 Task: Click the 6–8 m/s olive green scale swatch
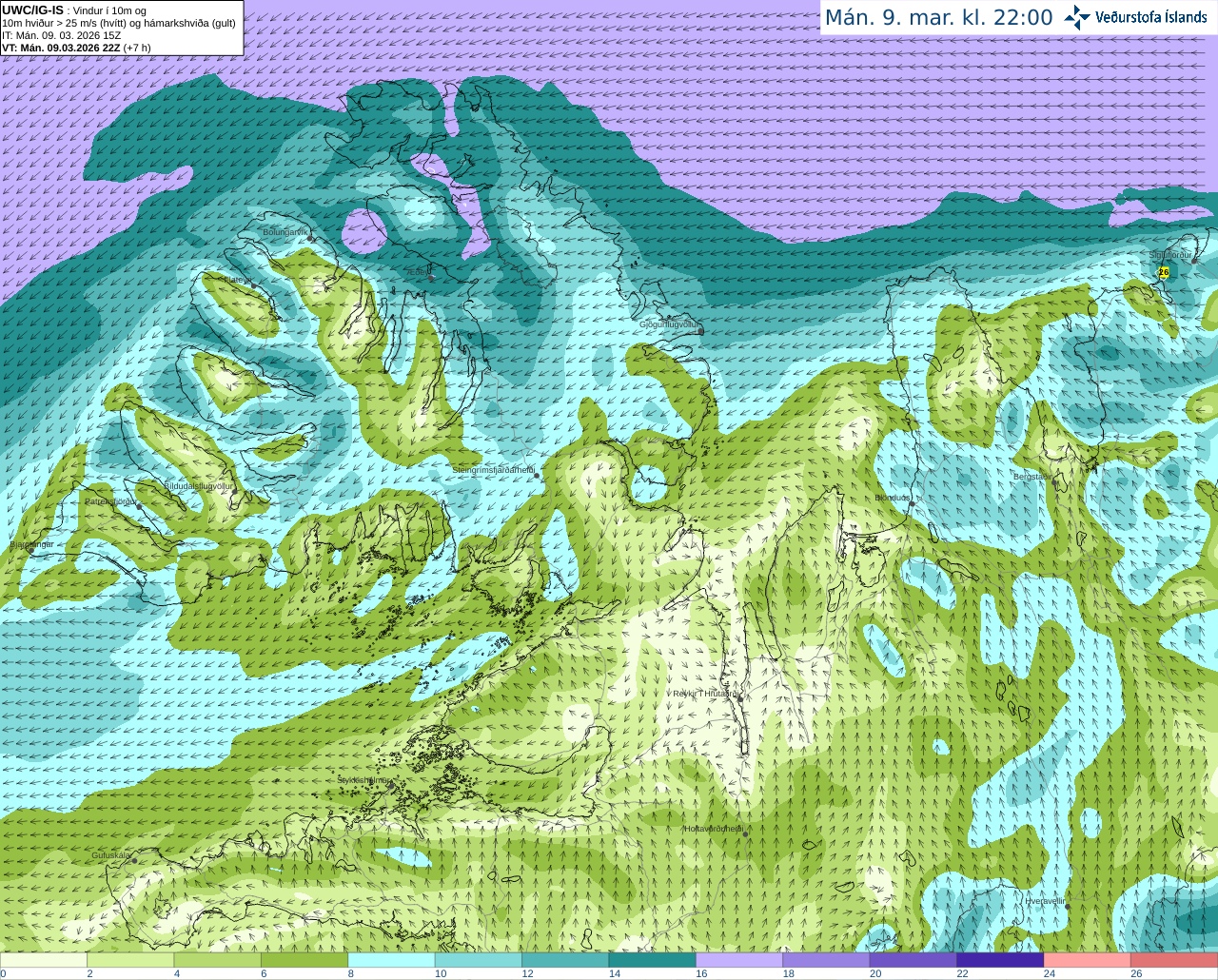point(304,960)
